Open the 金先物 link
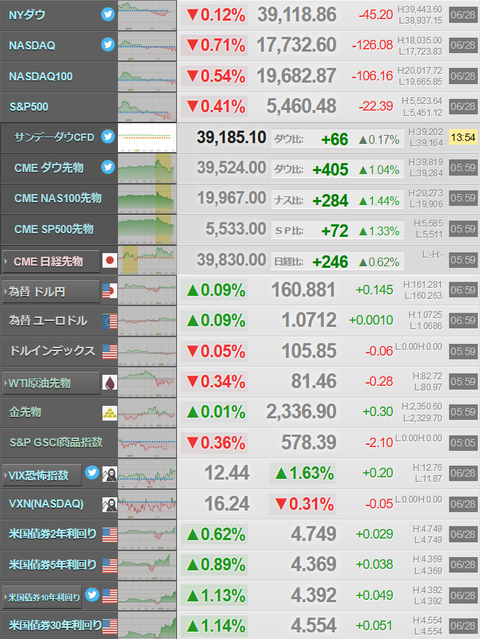Image resolution: width=480 pixels, height=639 pixels. coord(25,412)
